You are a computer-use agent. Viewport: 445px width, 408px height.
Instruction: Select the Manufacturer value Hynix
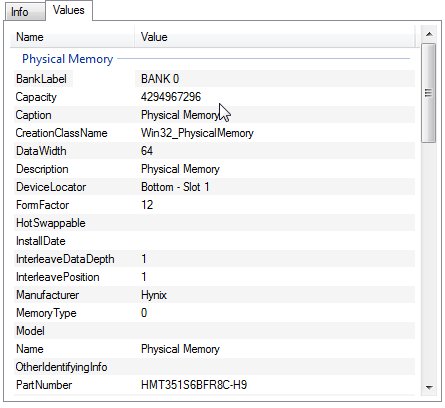154,295
